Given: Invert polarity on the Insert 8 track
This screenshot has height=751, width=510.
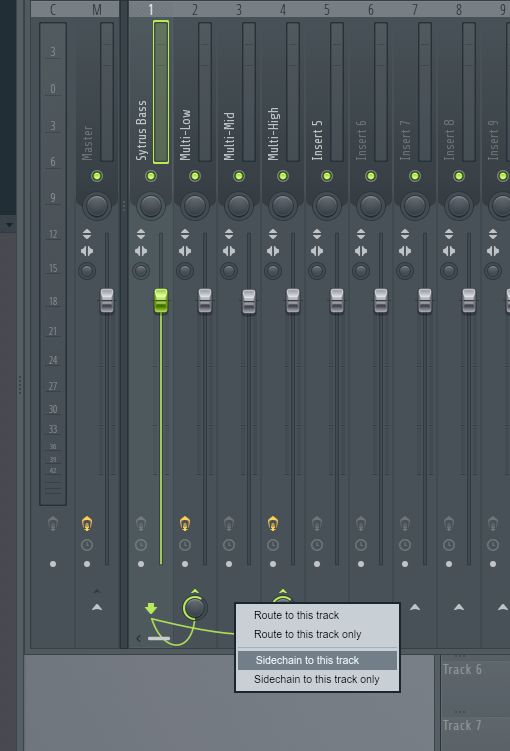Looking at the screenshot, I should click(x=449, y=234).
